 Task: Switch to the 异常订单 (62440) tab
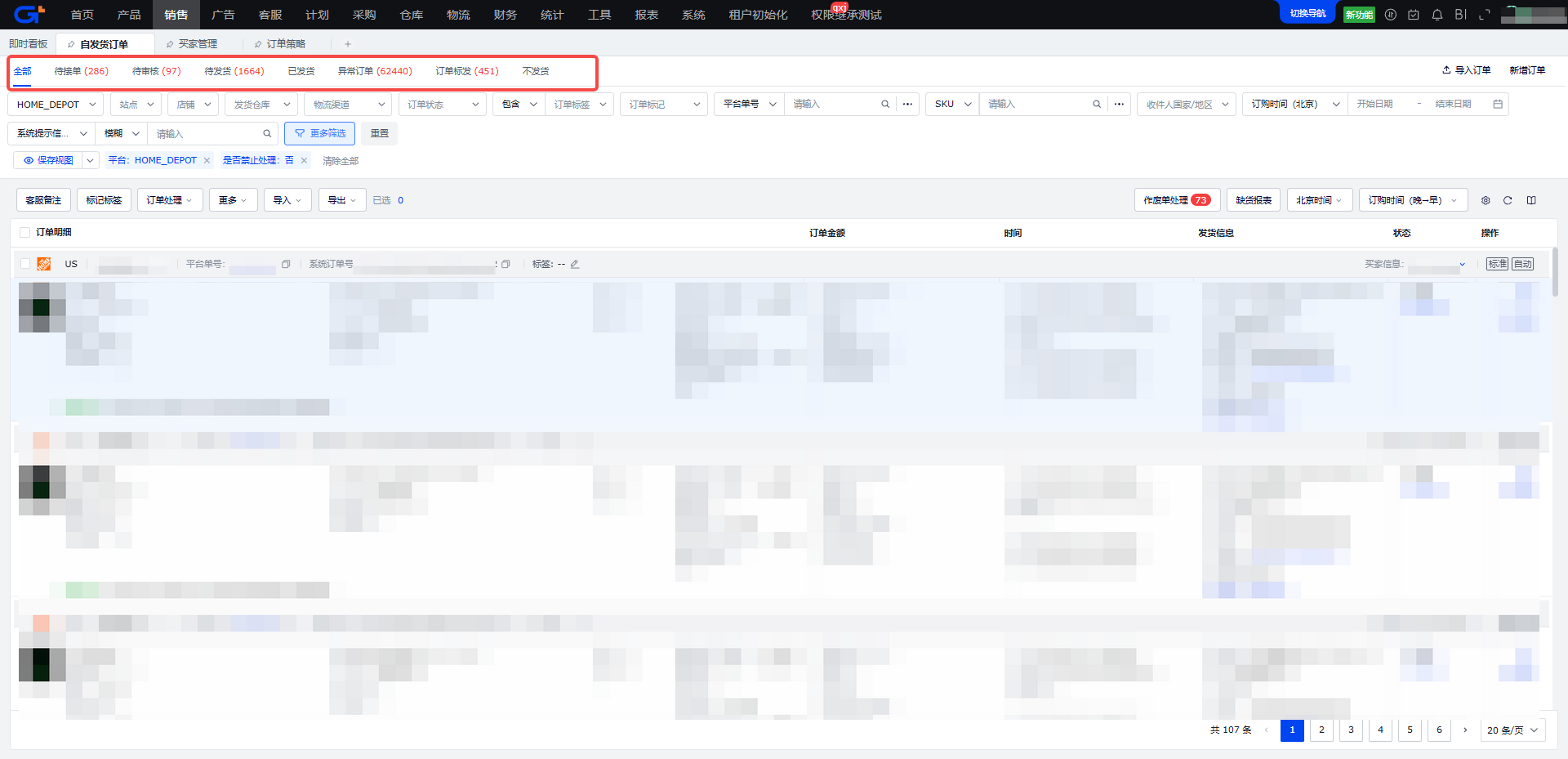(x=375, y=71)
